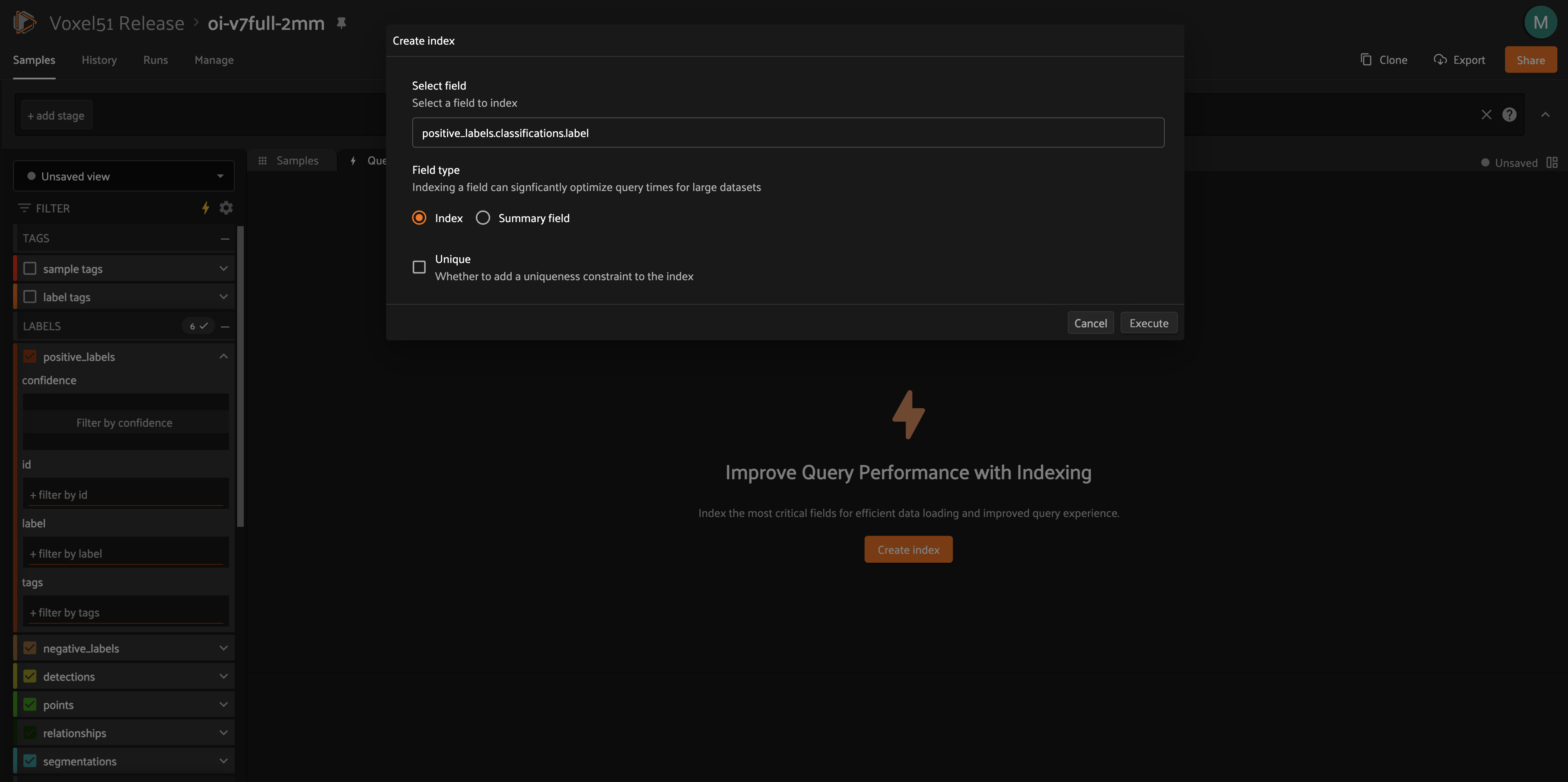Click the Cancel button

[1090, 323]
